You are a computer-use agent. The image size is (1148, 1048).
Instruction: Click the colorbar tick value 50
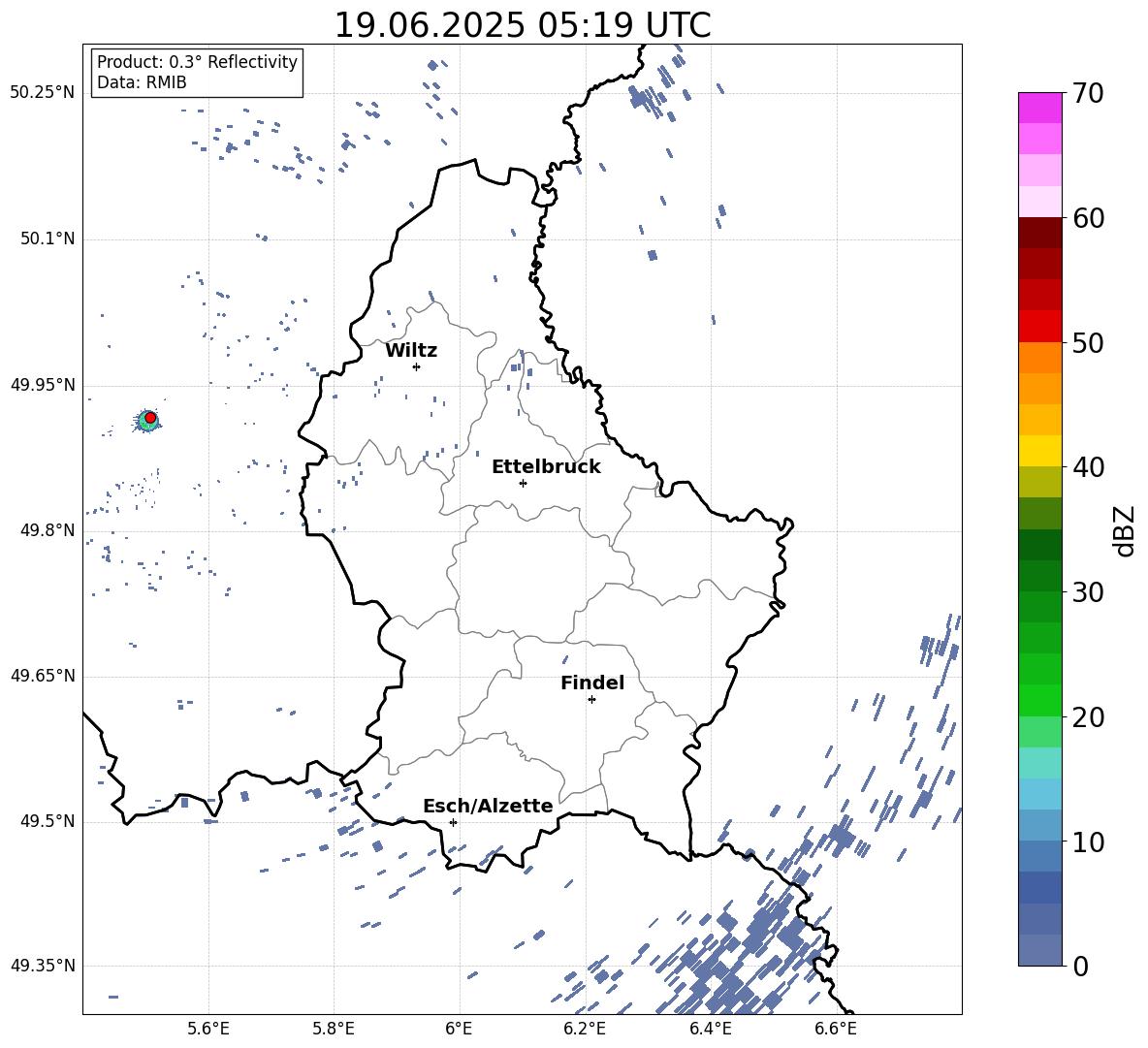[1087, 343]
